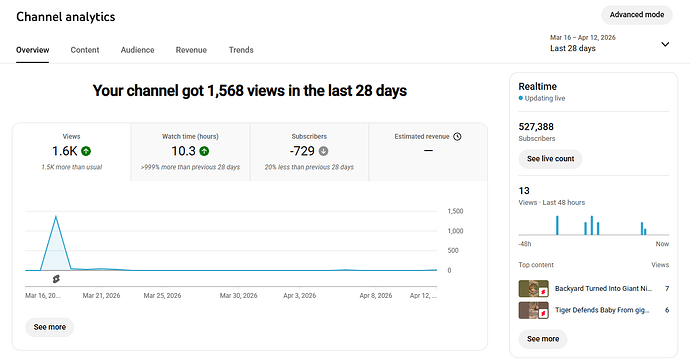This screenshot has height=363, width=690.
Task: Select the Estimated revenue metric card
Action: [428, 152]
